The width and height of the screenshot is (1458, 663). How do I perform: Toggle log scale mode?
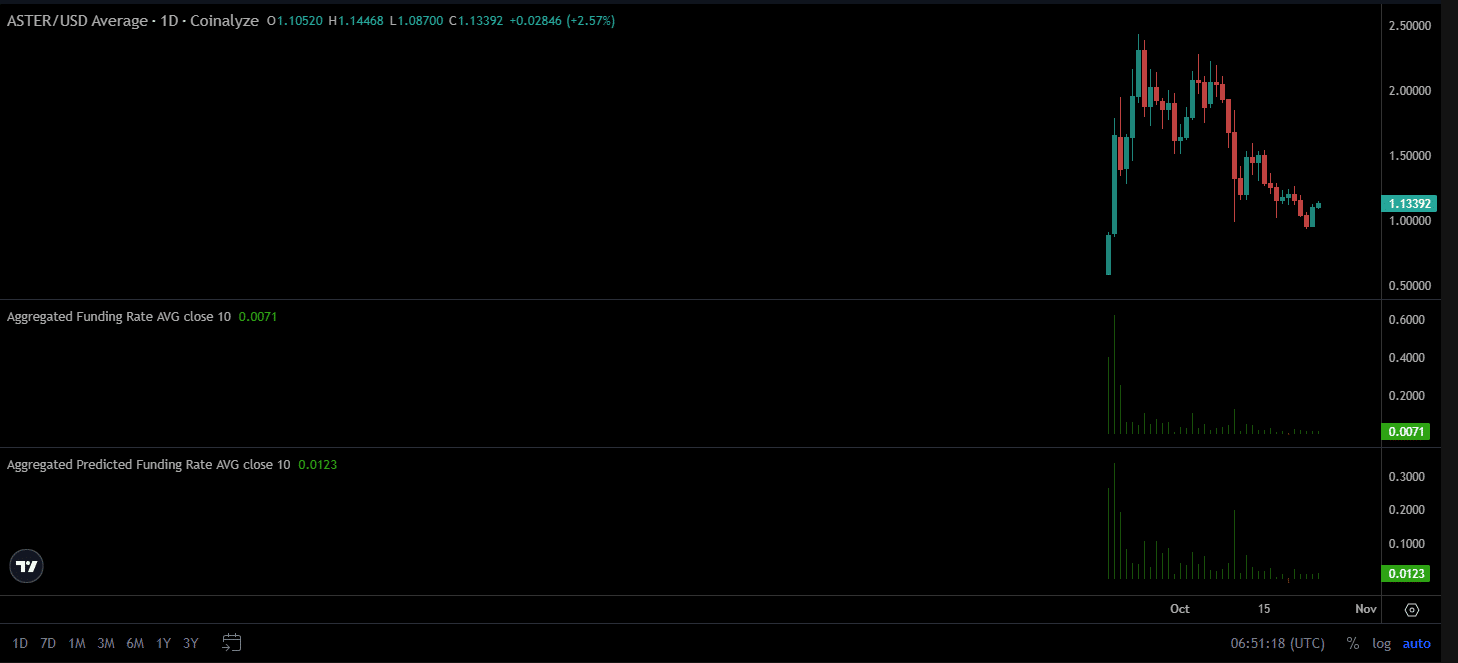1381,643
